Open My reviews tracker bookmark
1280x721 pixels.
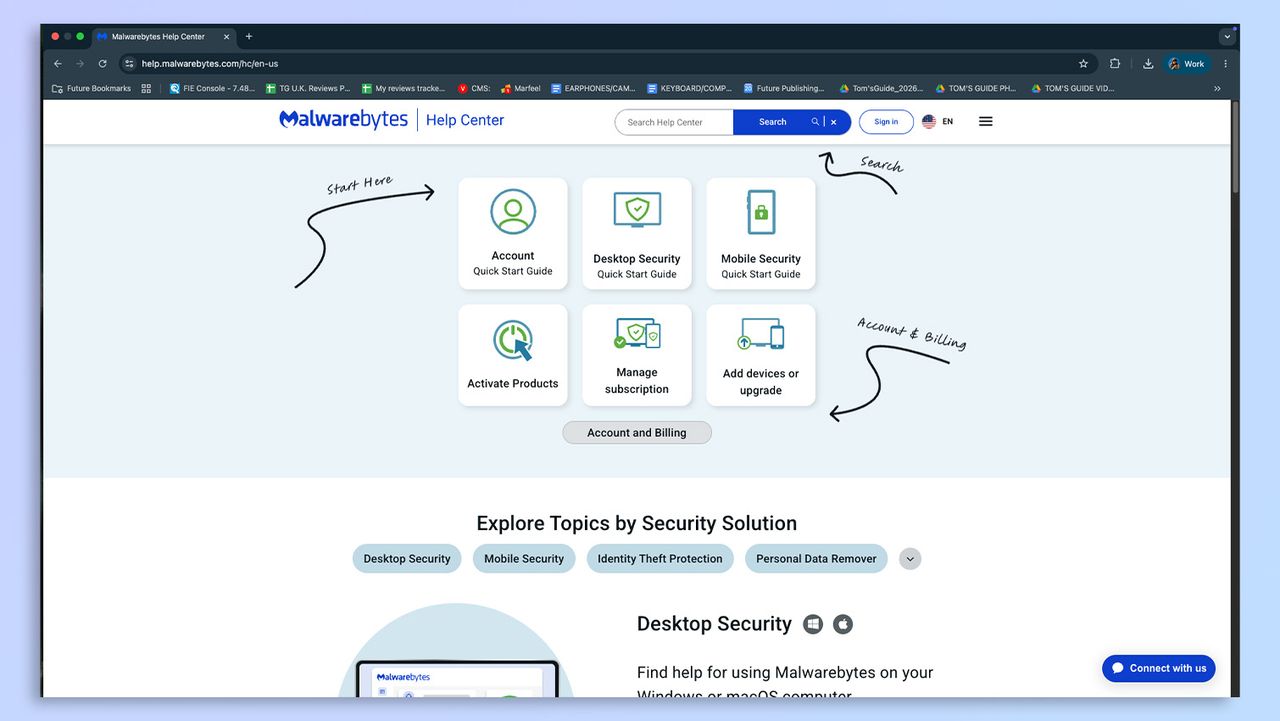pos(403,88)
